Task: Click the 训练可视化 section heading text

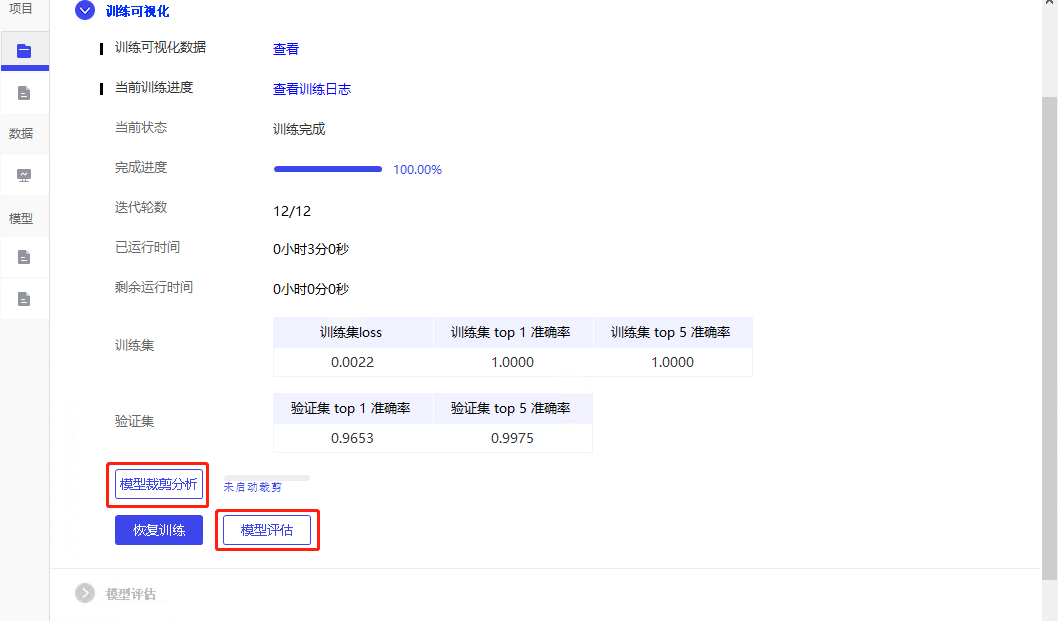Action: pyautogui.click(x=138, y=12)
